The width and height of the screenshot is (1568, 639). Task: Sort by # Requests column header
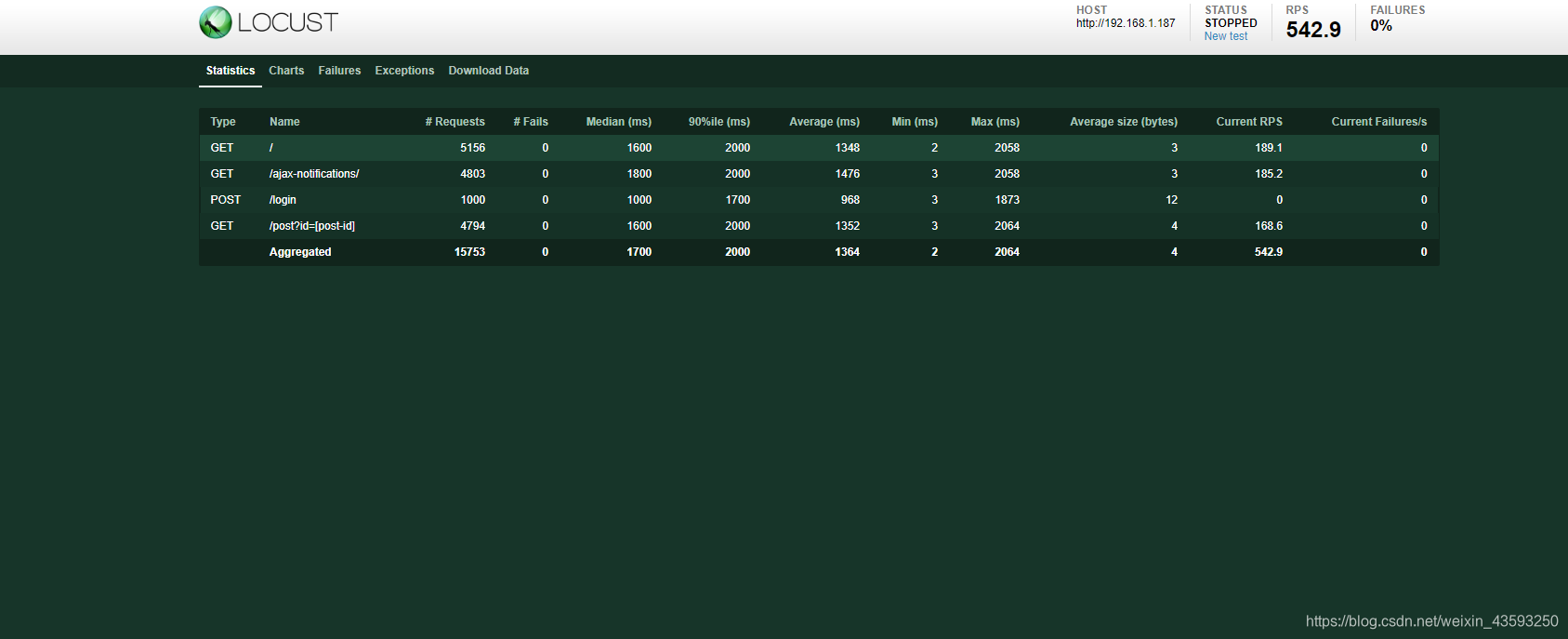point(455,122)
